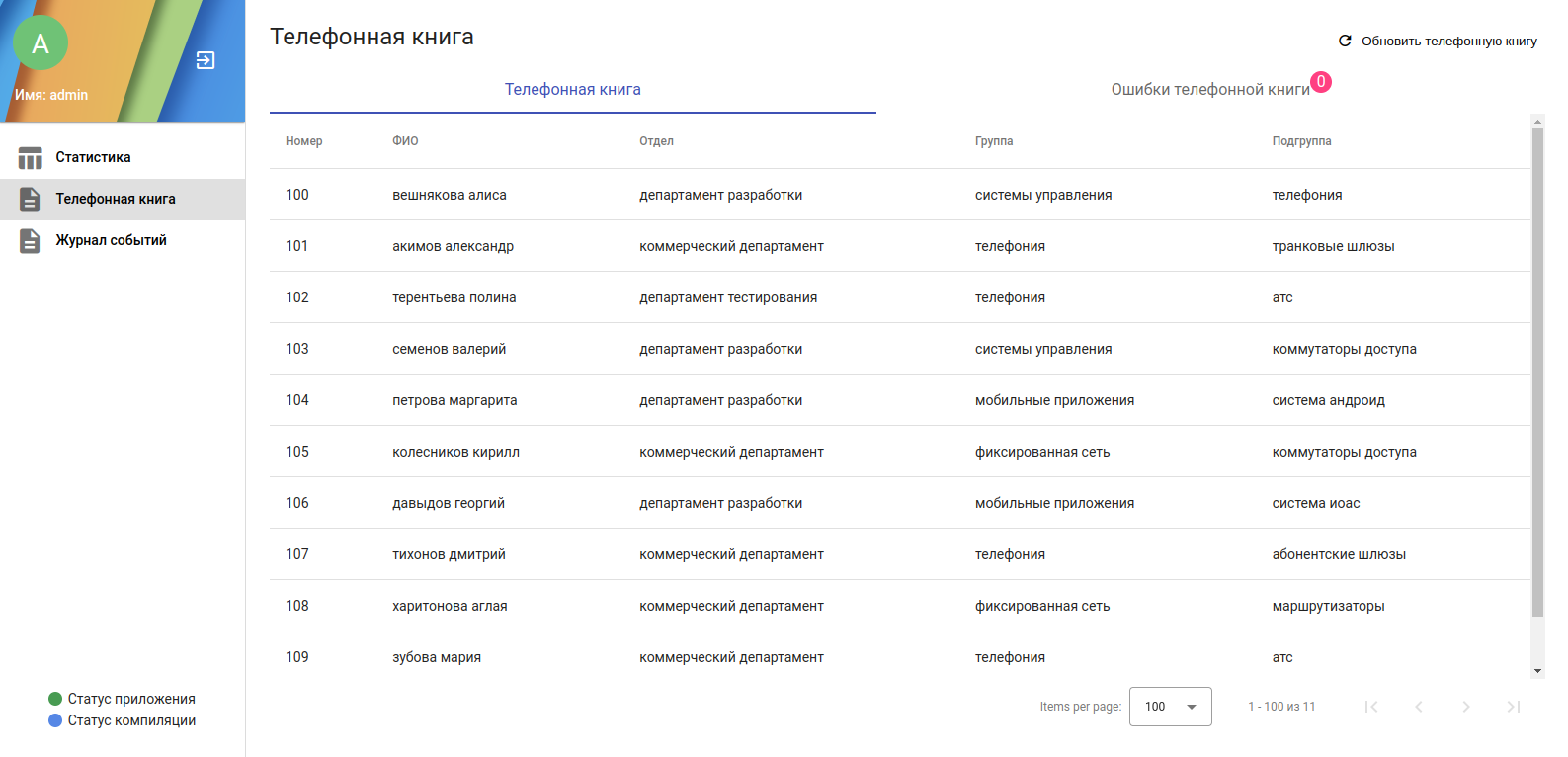
Task: Jump to the last page arrow
Action: (x=1513, y=707)
